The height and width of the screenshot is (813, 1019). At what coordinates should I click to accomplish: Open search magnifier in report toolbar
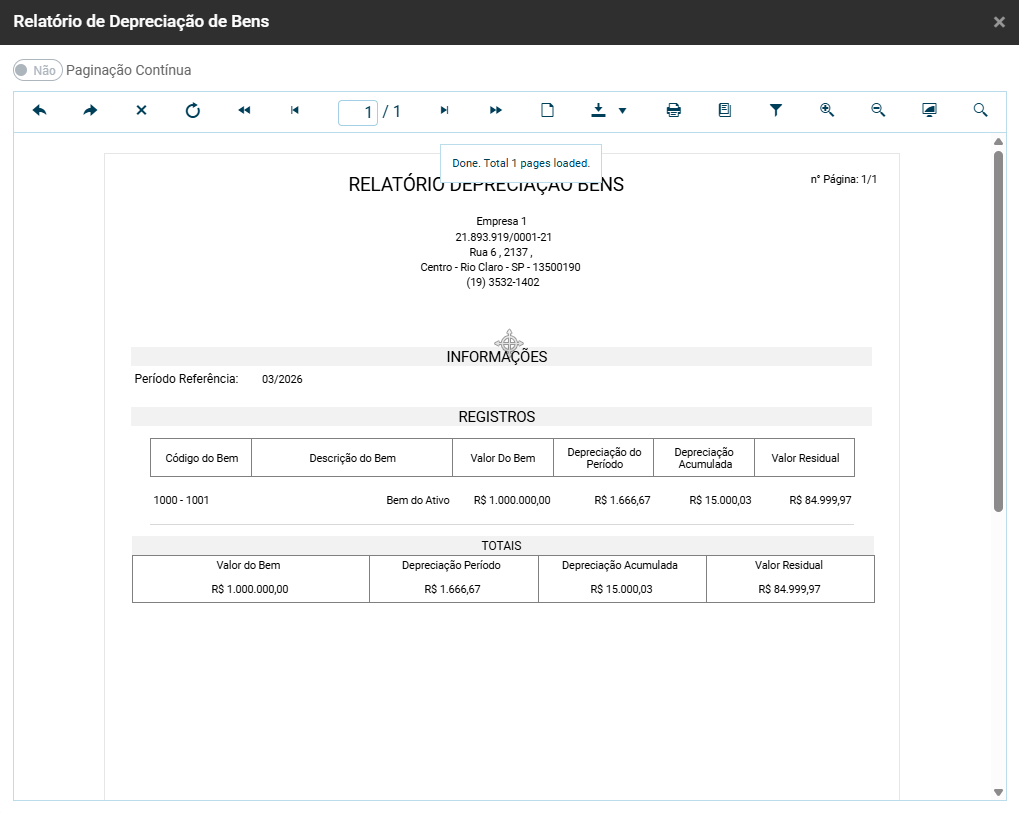980,111
